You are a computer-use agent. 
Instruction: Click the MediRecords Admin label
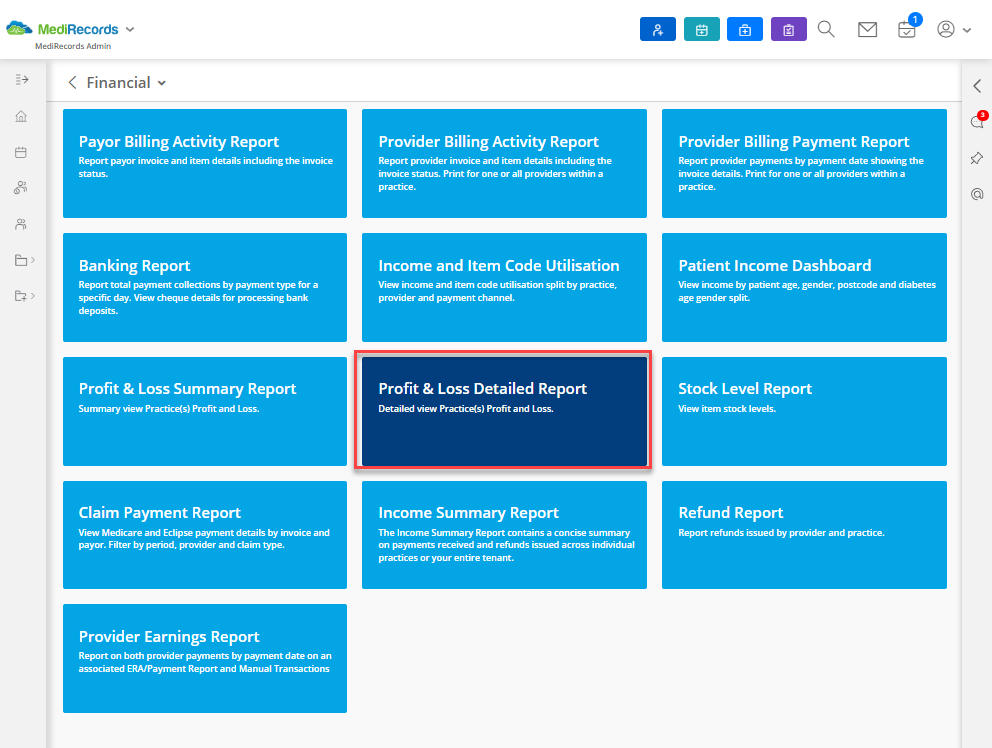73,46
